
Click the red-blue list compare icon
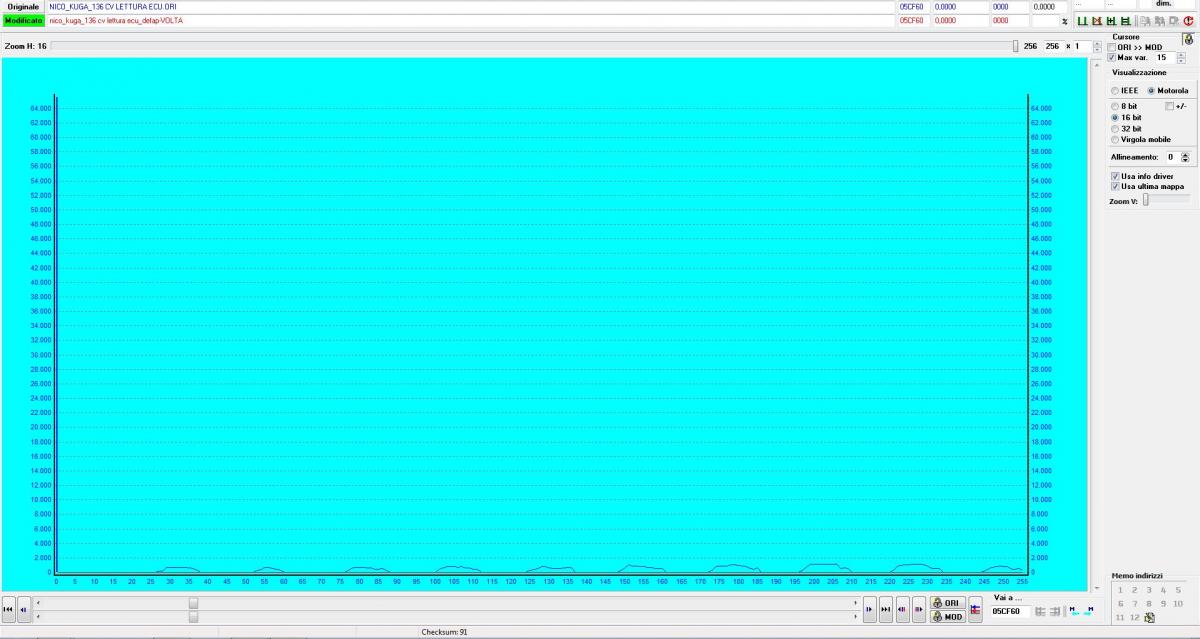point(975,609)
